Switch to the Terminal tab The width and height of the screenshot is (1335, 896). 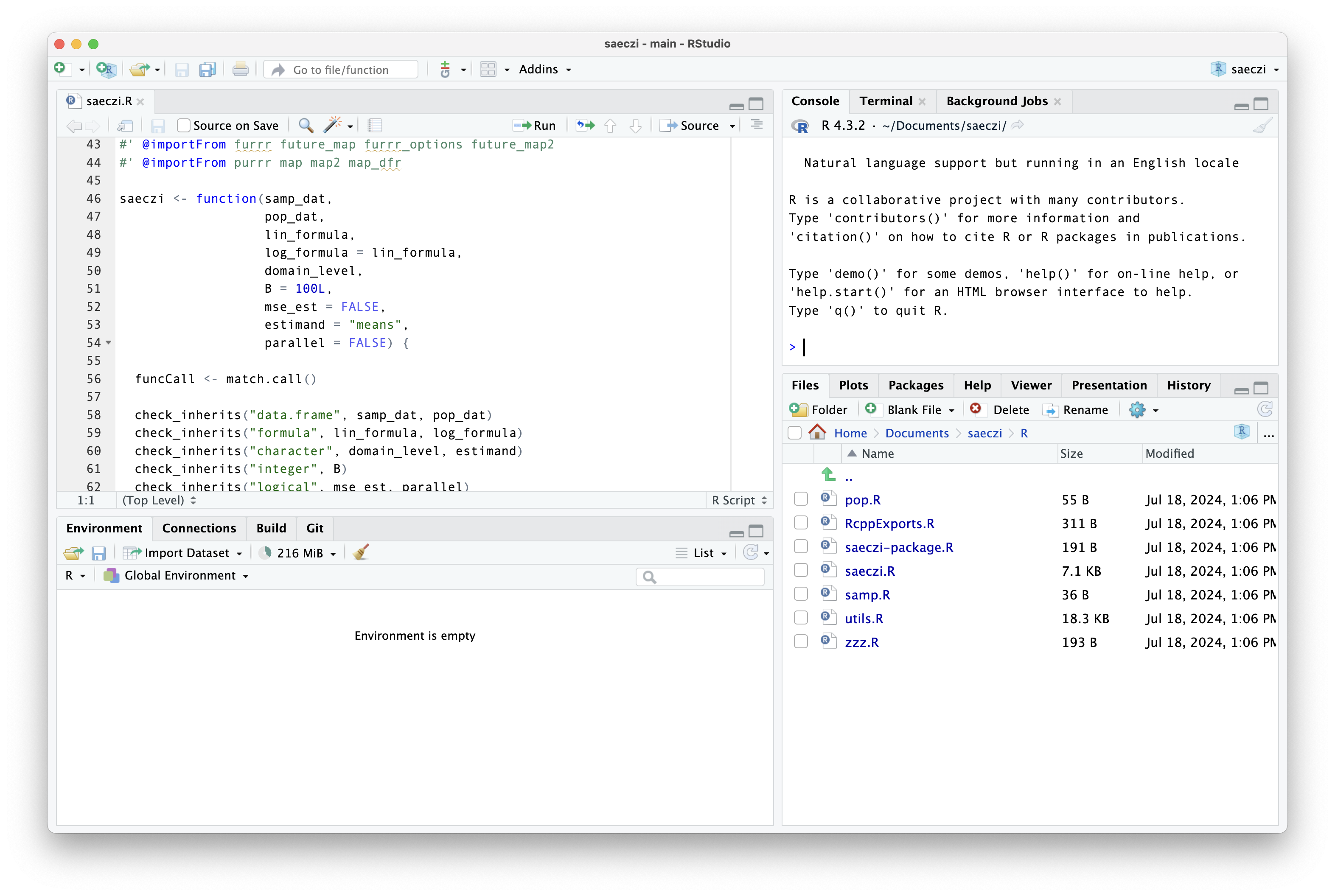pos(885,101)
